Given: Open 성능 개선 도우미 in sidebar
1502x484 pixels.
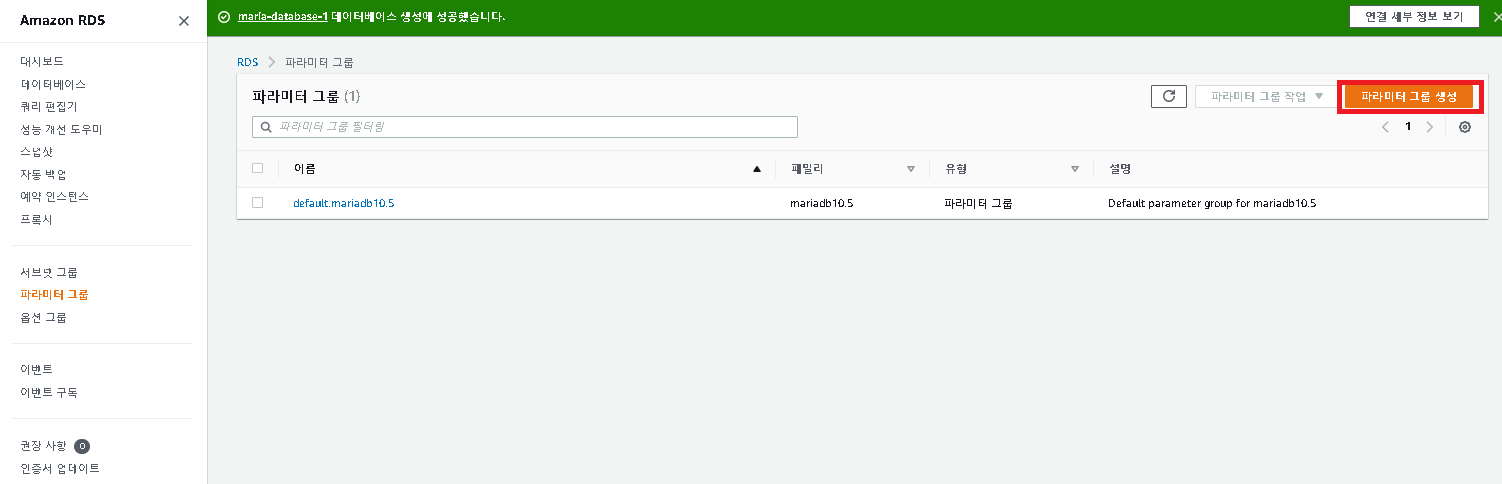Looking at the screenshot, I should tap(61, 129).
